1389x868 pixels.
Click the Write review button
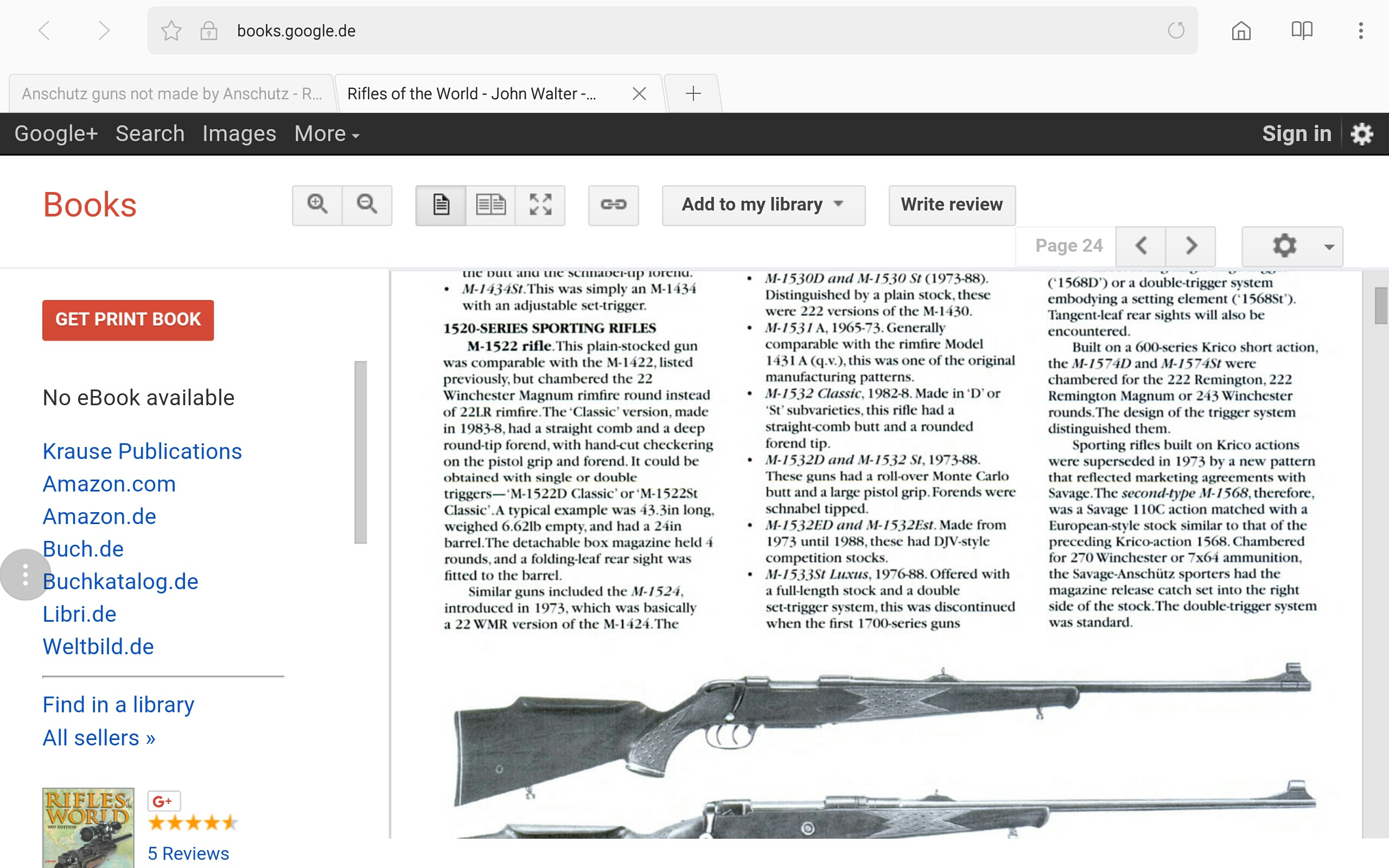[952, 205]
